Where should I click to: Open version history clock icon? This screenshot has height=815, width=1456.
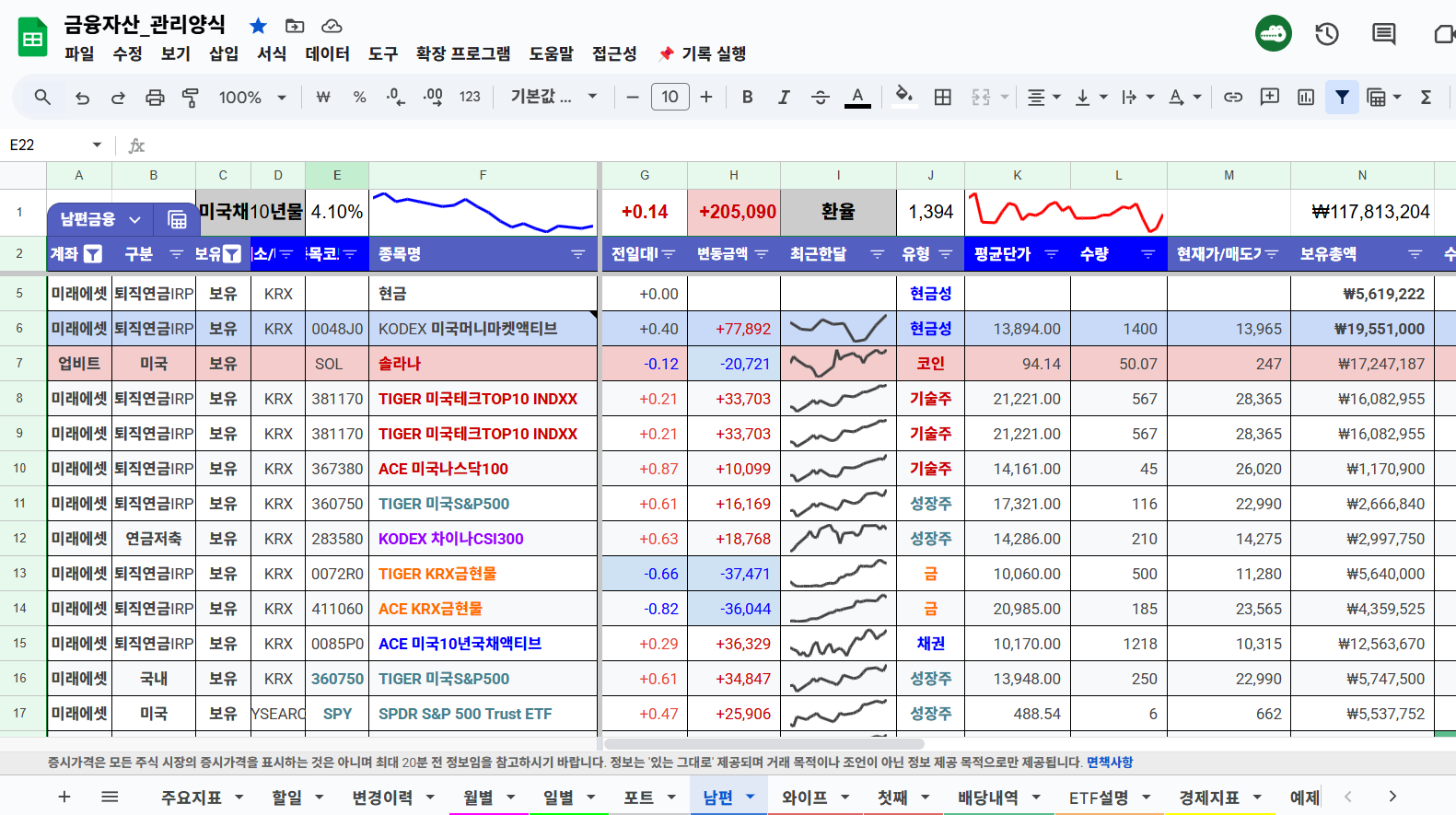coord(1327,34)
